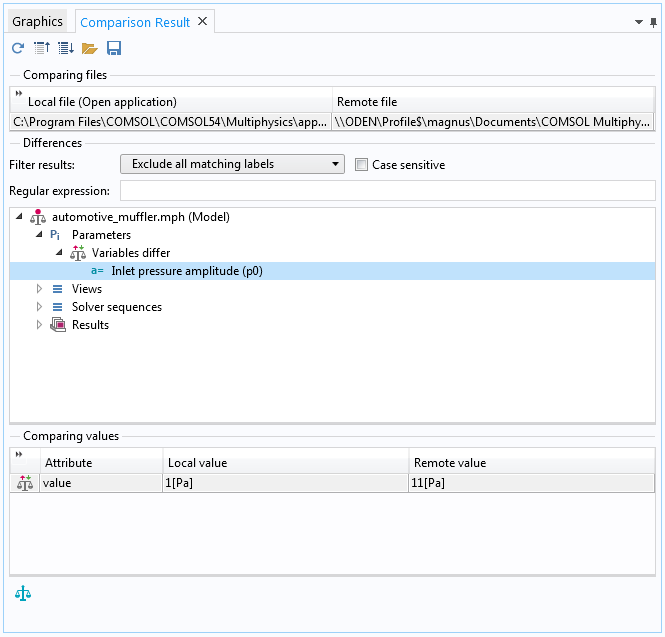Viewport: 665px width, 637px height.
Task: Enable the Case sensitive checkbox
Action: coord(361,165)
